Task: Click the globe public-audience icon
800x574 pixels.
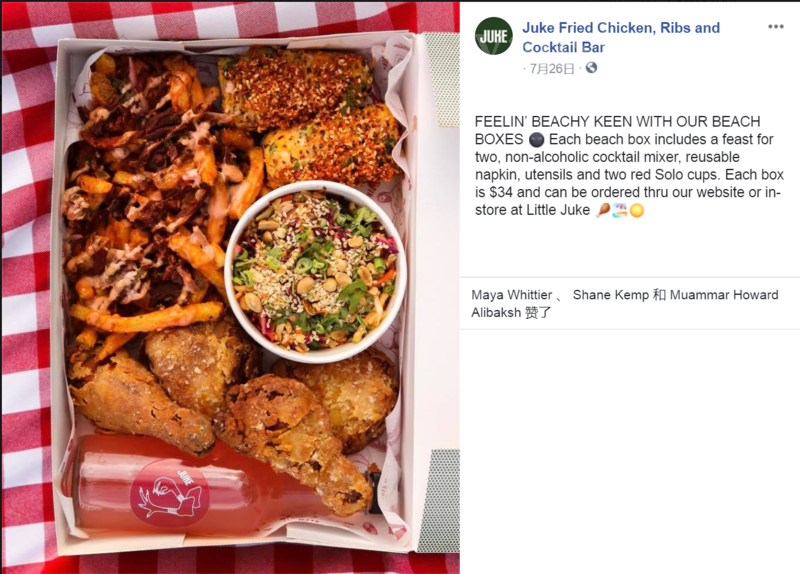Action: tap(591, 69)
